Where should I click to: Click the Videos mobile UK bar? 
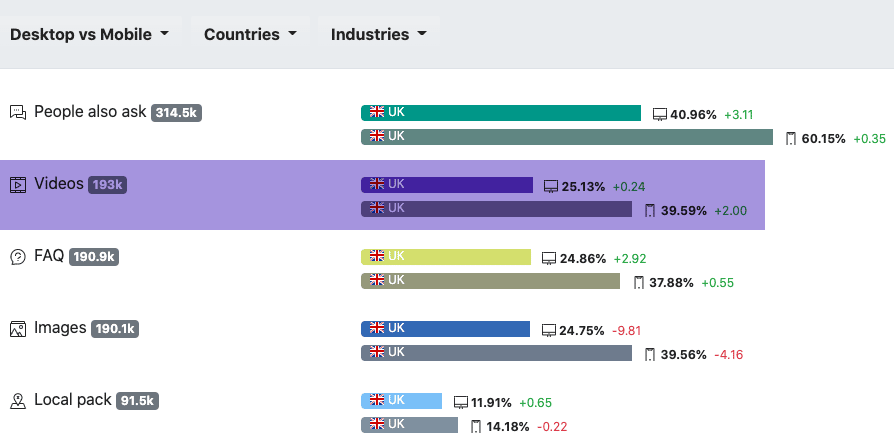tap(496, 209)
